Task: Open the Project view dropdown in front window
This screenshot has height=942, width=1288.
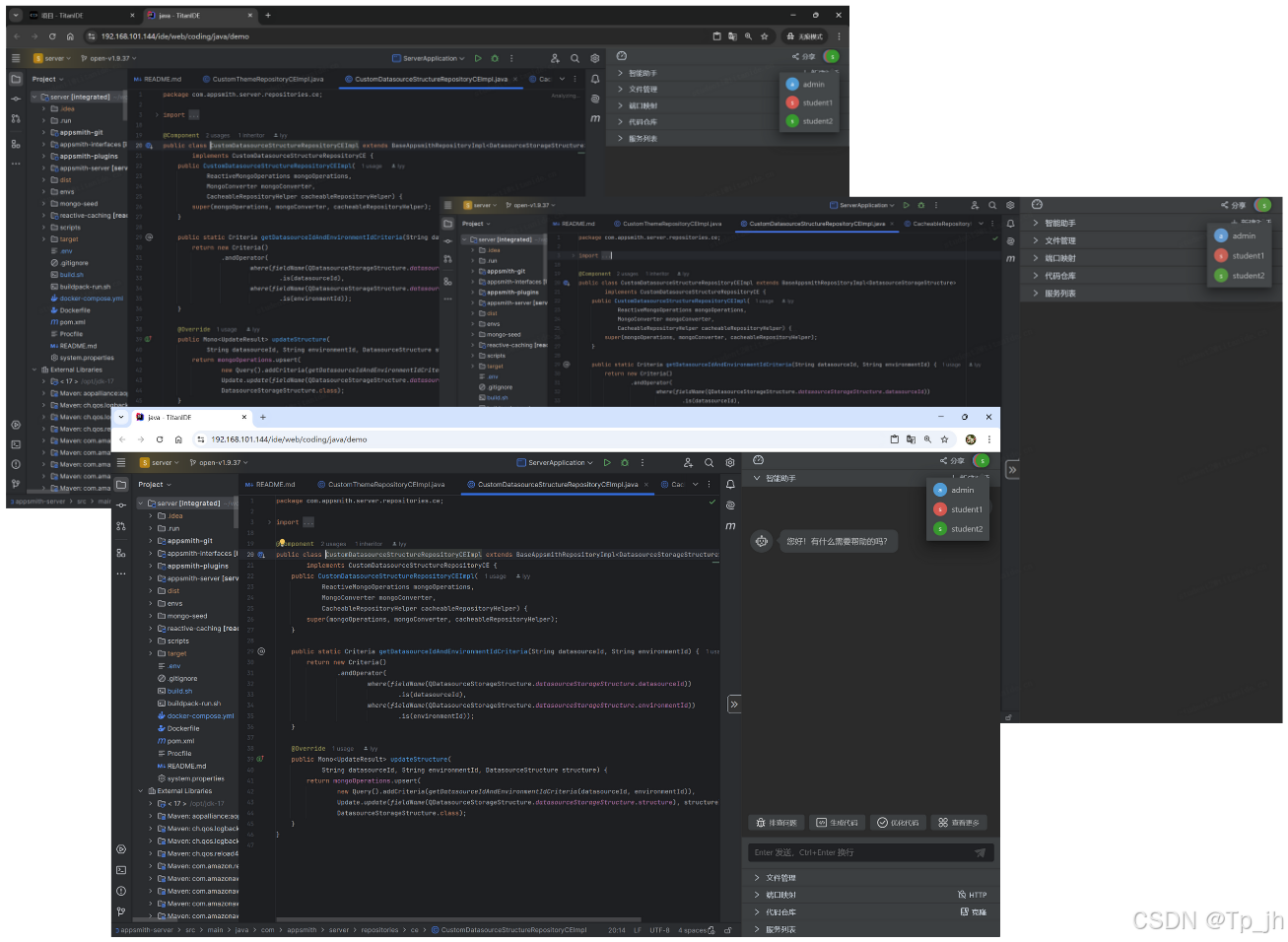Action: [x=155, y=484]
